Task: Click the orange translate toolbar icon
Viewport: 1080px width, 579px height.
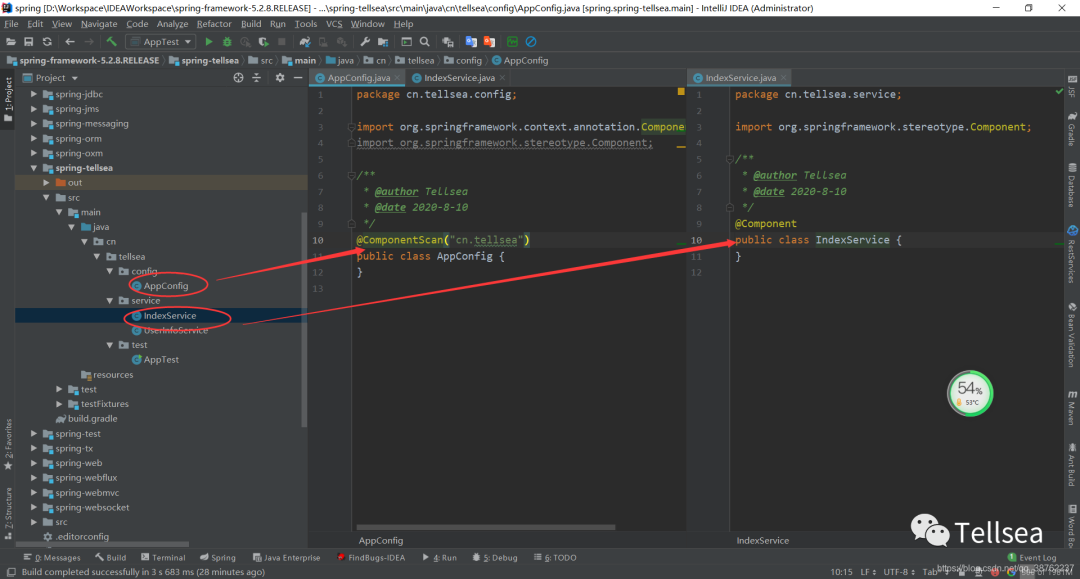Action: coord(489,42)
